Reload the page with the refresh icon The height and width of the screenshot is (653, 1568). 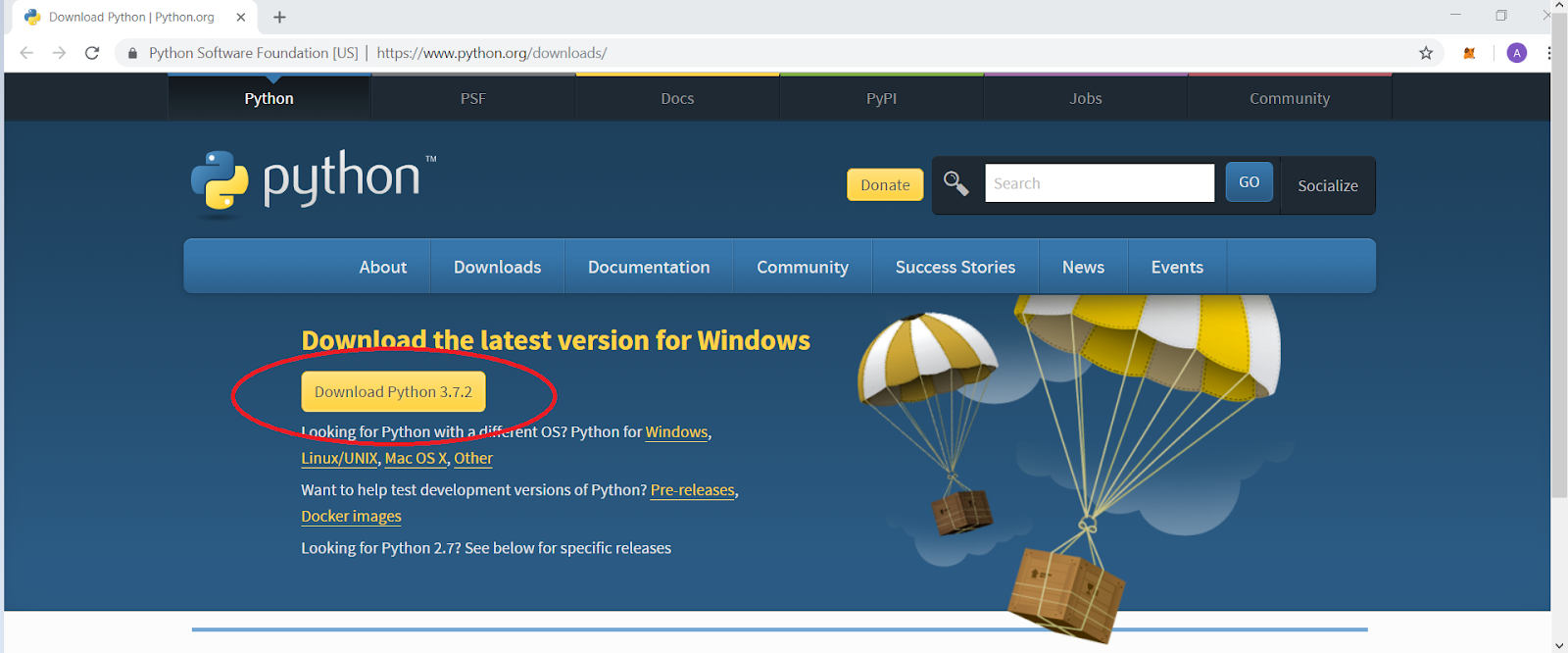[x=92, y=53]
